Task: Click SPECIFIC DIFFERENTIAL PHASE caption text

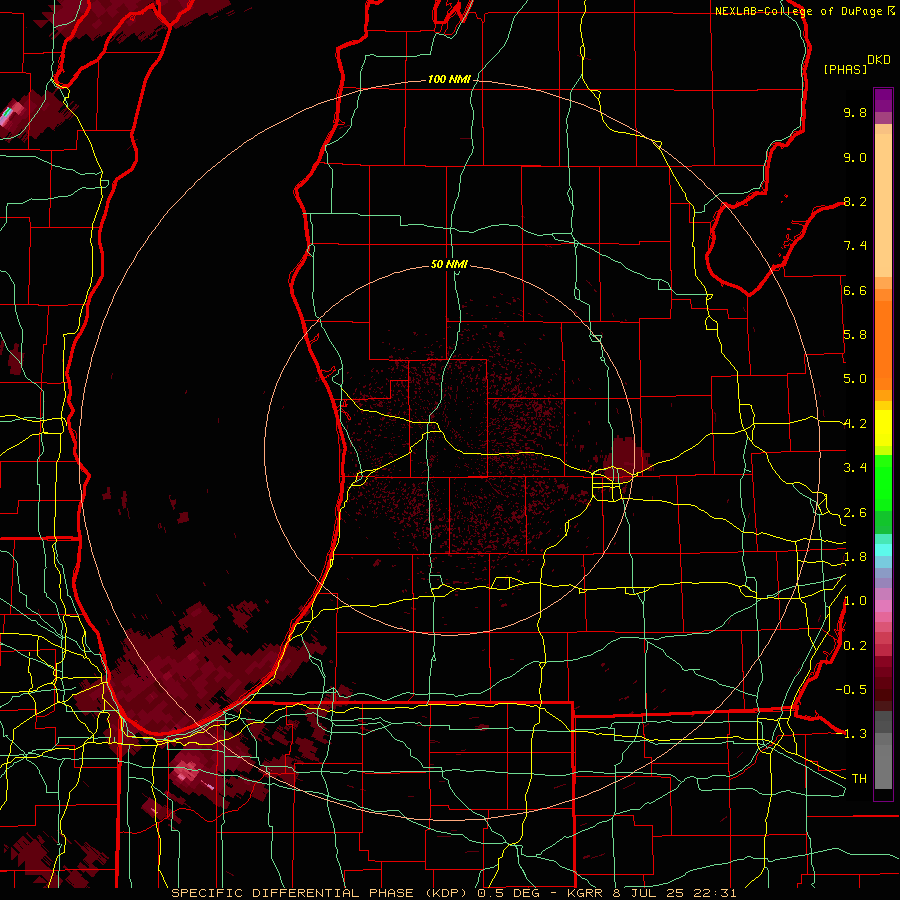Action: tap(292, 893)
